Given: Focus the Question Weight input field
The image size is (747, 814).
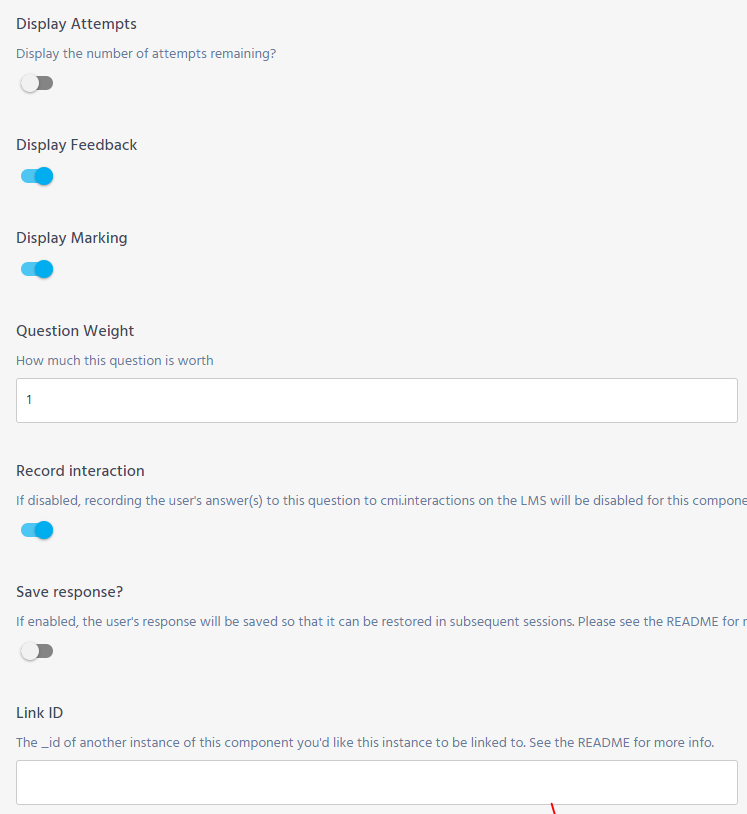Looking at the screenshot, I should point(377,400).
